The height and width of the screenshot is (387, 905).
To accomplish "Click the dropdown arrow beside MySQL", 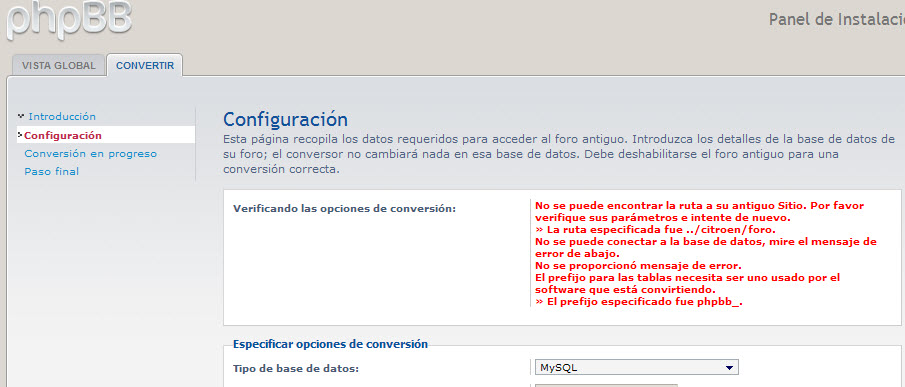I will tap(730, 367).
